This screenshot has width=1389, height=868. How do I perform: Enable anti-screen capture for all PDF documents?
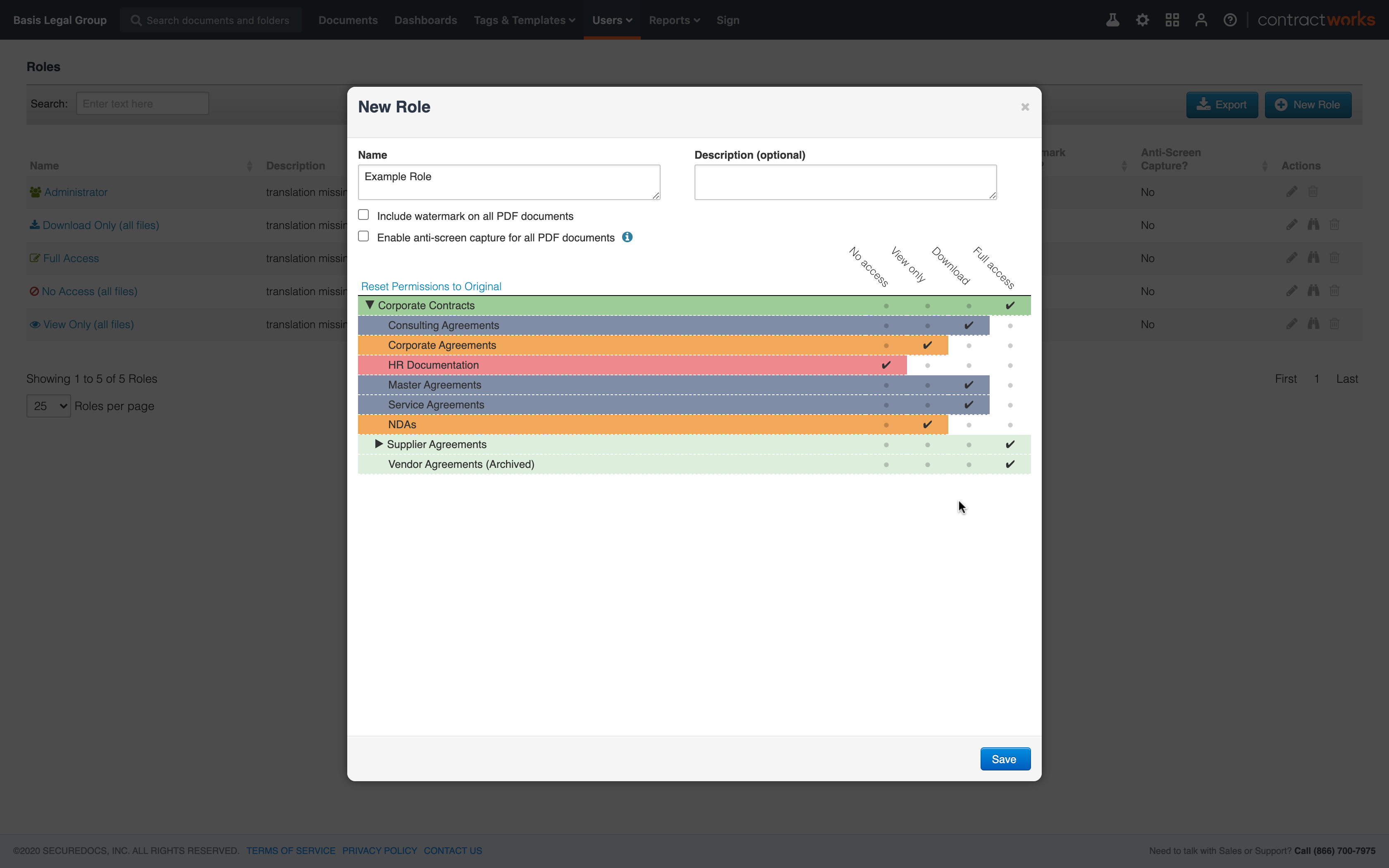pyautogui.click(x=363, y=235)
